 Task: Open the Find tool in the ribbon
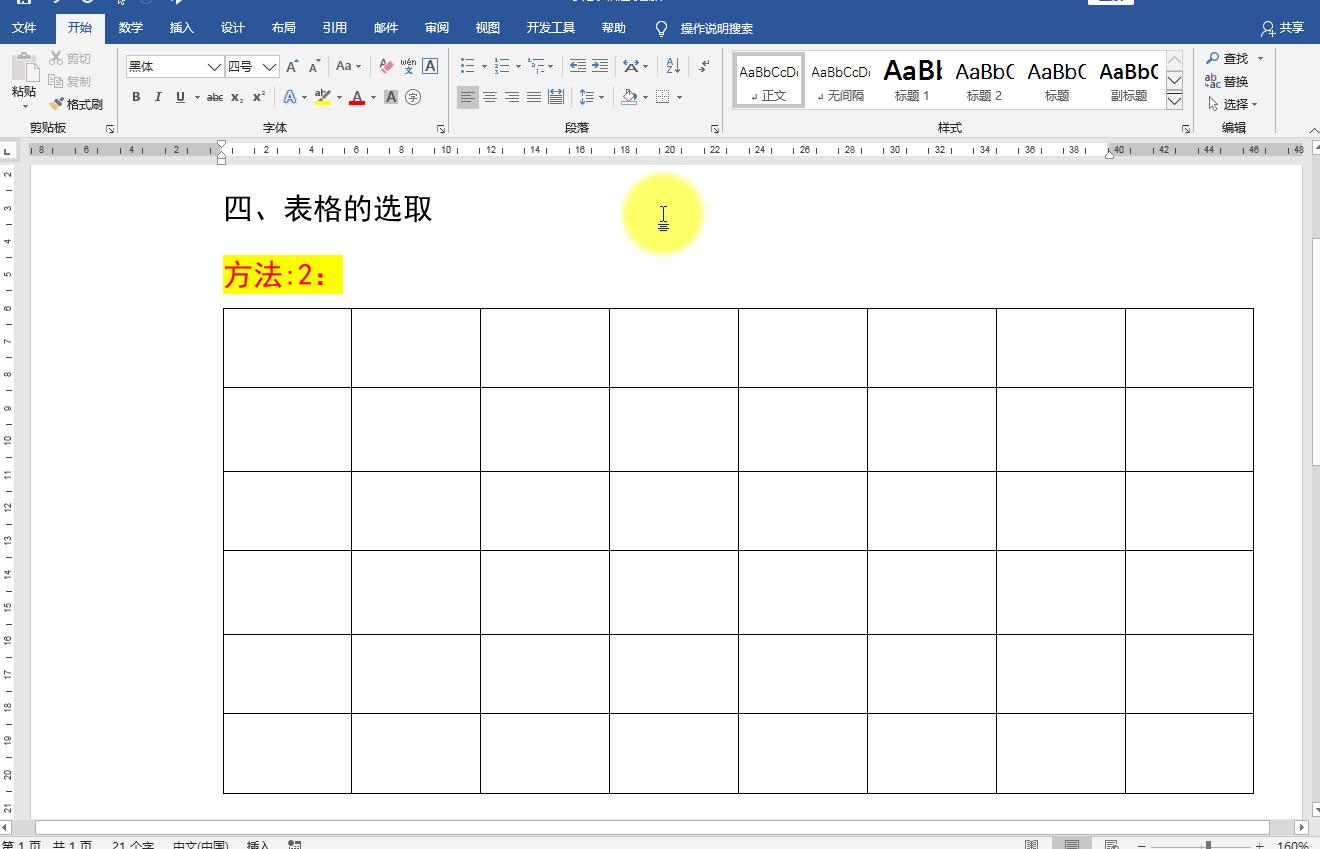(1231, 58)
